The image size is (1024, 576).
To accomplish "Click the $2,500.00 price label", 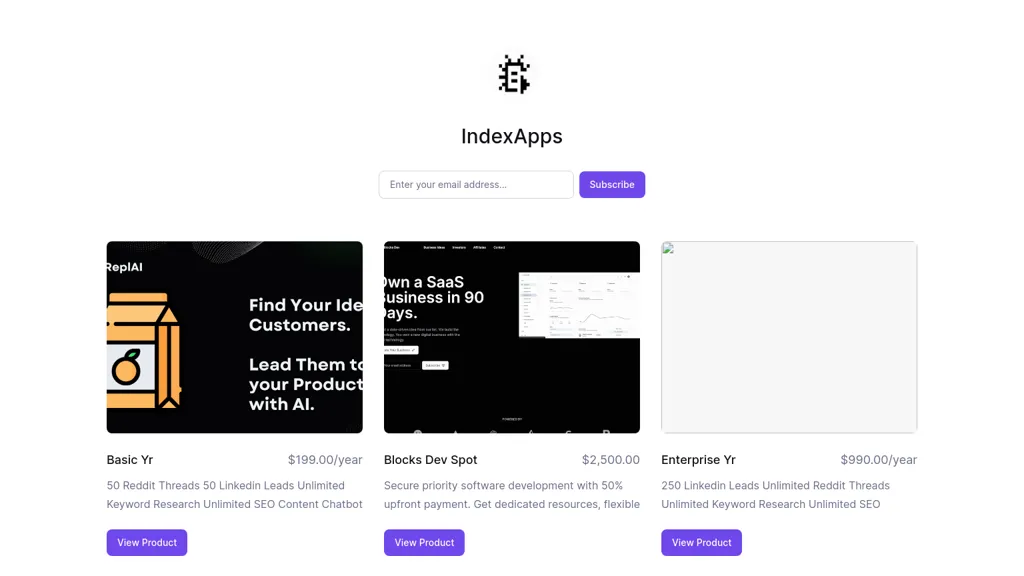I will (610, 460).
